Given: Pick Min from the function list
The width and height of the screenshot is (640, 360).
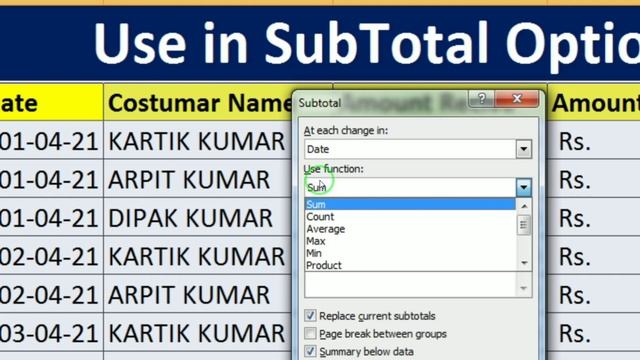Looking at the screenshot, I should click(410, 253).
